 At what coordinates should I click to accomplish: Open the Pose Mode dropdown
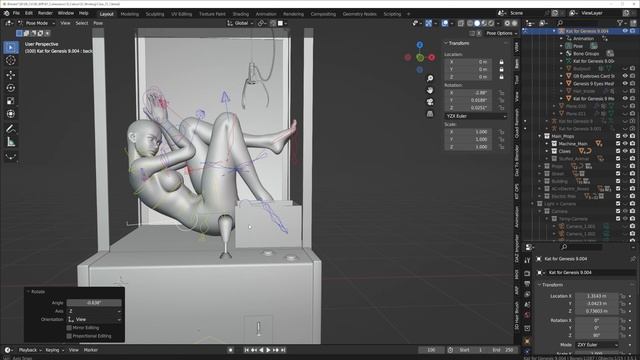point(37,23)
